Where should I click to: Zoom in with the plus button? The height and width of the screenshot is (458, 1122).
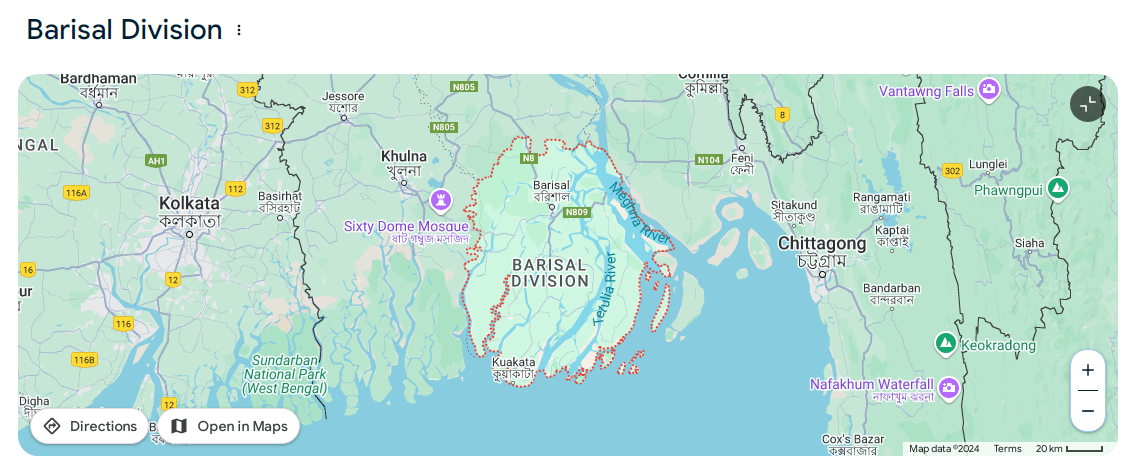click(x=1088, y=370)
